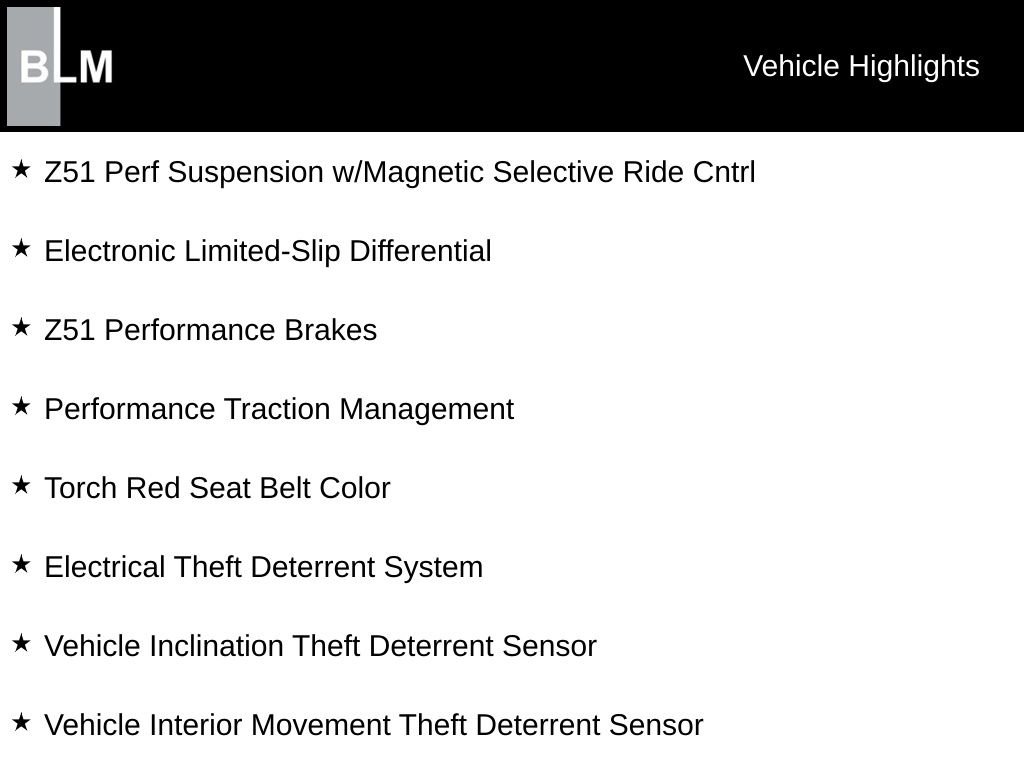Click the Performance Traction Management text
Viewport: 1024px width, 768px height.
point(279,409)
